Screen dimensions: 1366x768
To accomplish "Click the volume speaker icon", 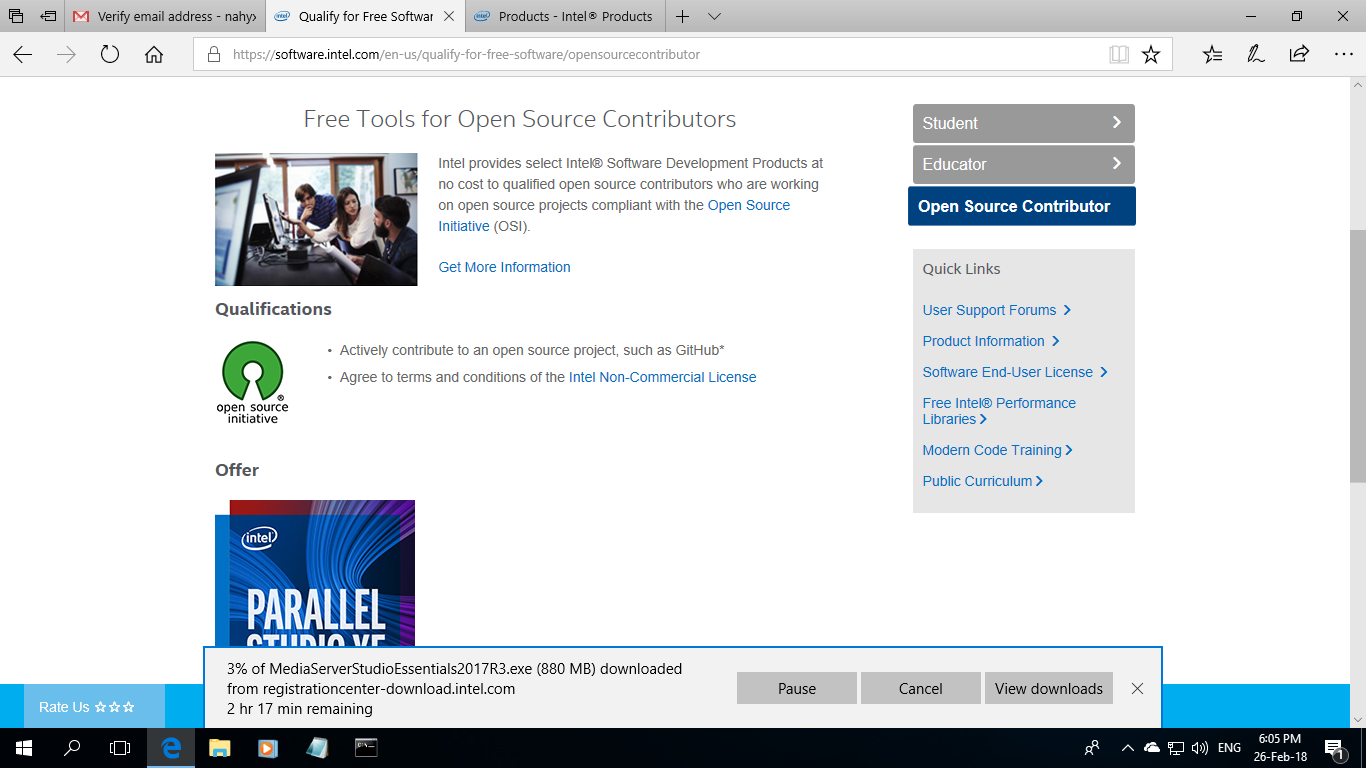I will (1200, 748).
